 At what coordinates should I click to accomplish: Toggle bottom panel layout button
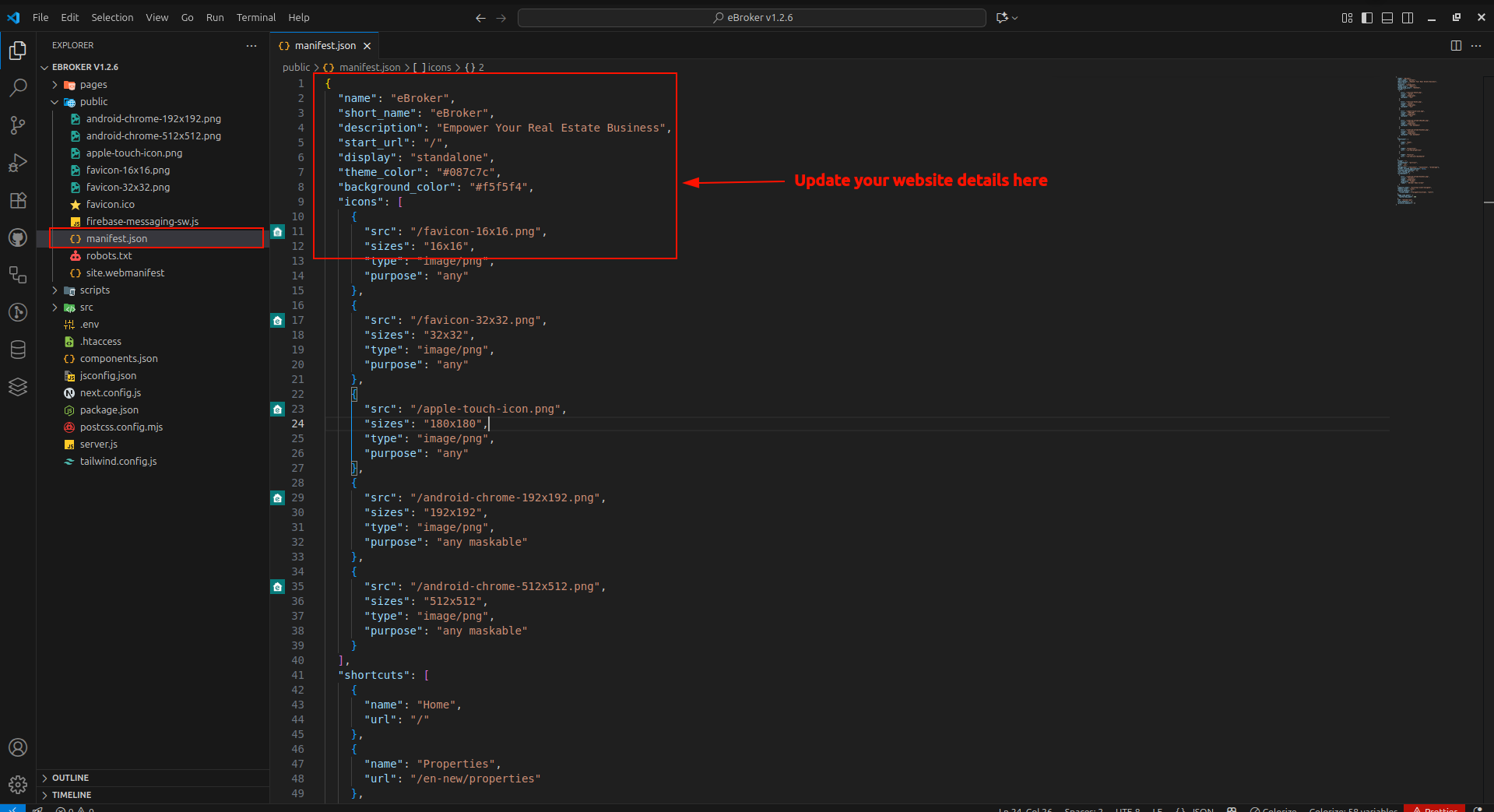[x=1387, y=18]
